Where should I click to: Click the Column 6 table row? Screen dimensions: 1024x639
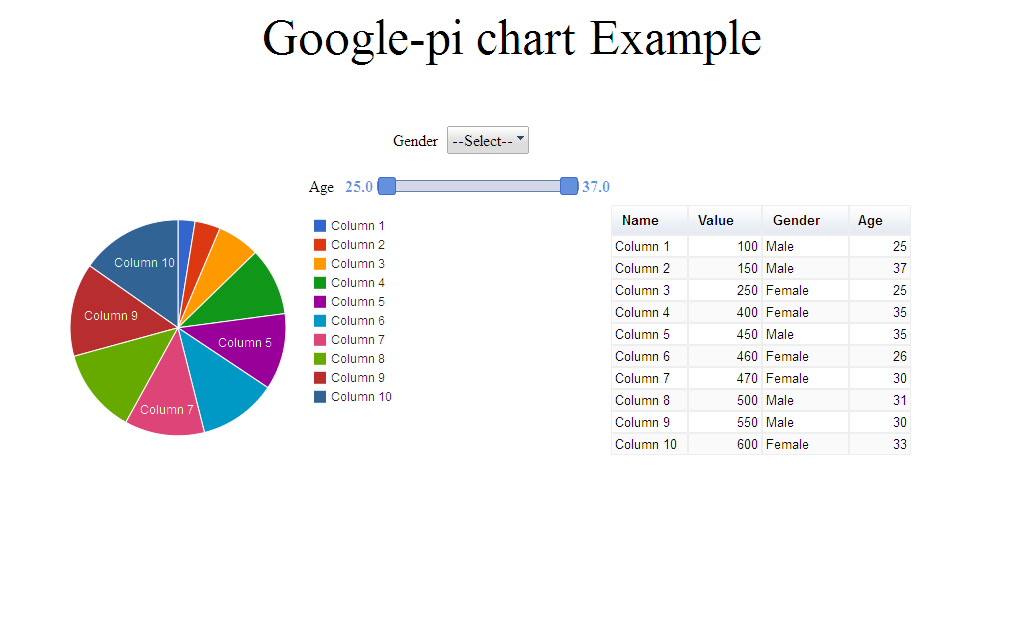pyautogui.click(x=761, y=357)
